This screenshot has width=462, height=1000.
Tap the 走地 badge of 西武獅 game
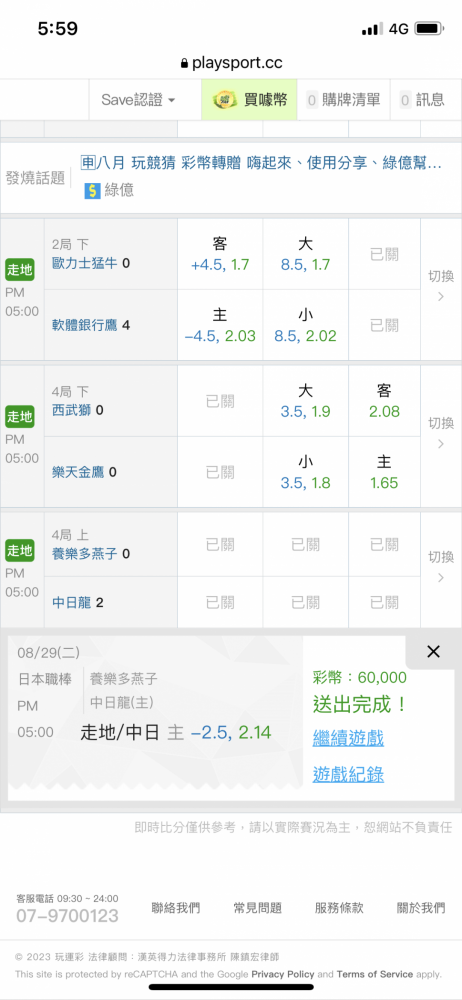pos(20,417)
